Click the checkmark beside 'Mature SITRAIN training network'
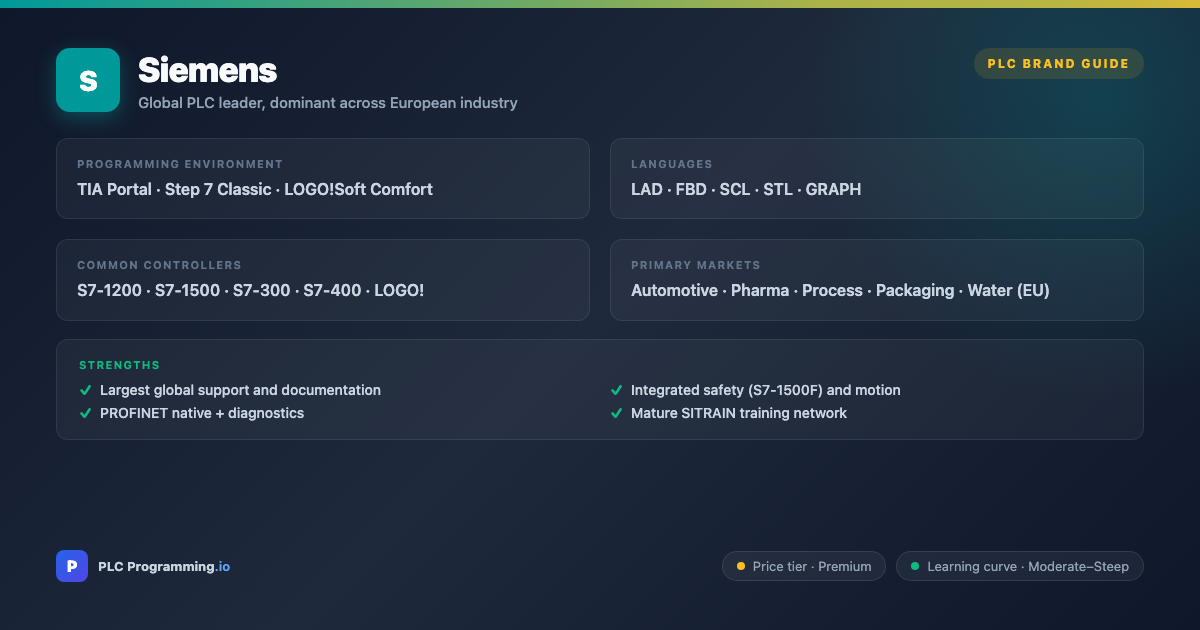Image resolution: width=1200 pixels, height=630 pixels. 617,413
